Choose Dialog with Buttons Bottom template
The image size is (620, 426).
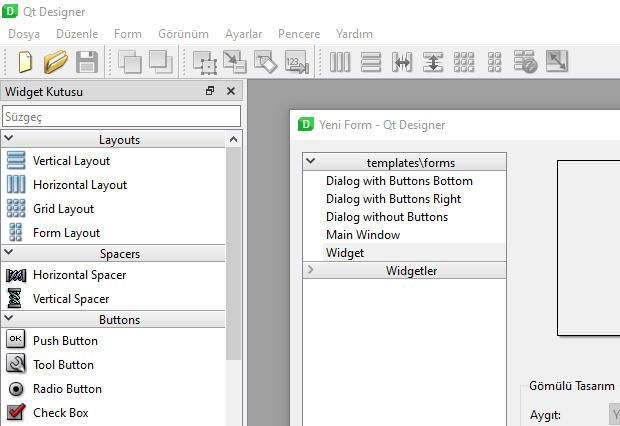coord(399,181)
